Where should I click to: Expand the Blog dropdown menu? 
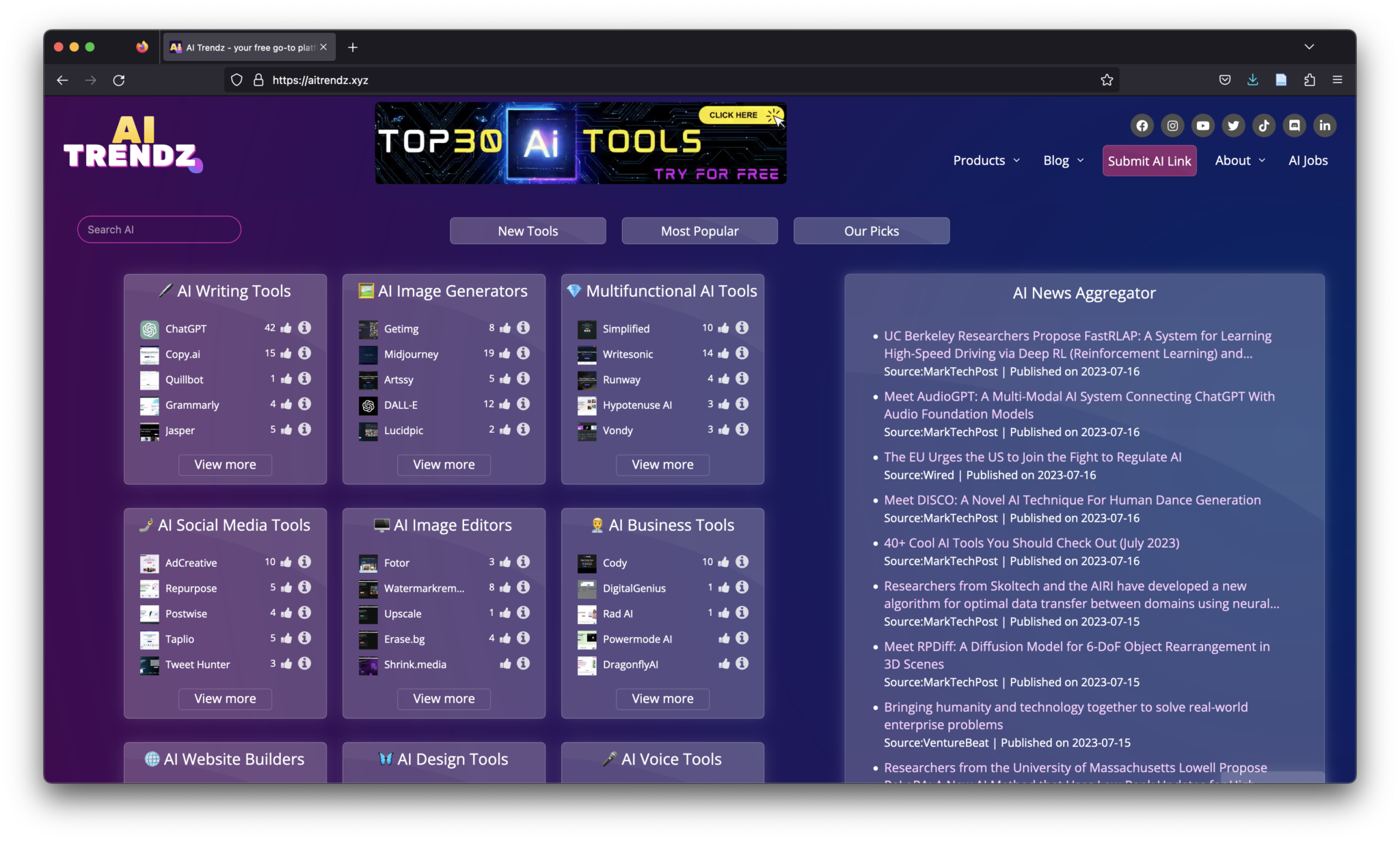pos(1063,161)
